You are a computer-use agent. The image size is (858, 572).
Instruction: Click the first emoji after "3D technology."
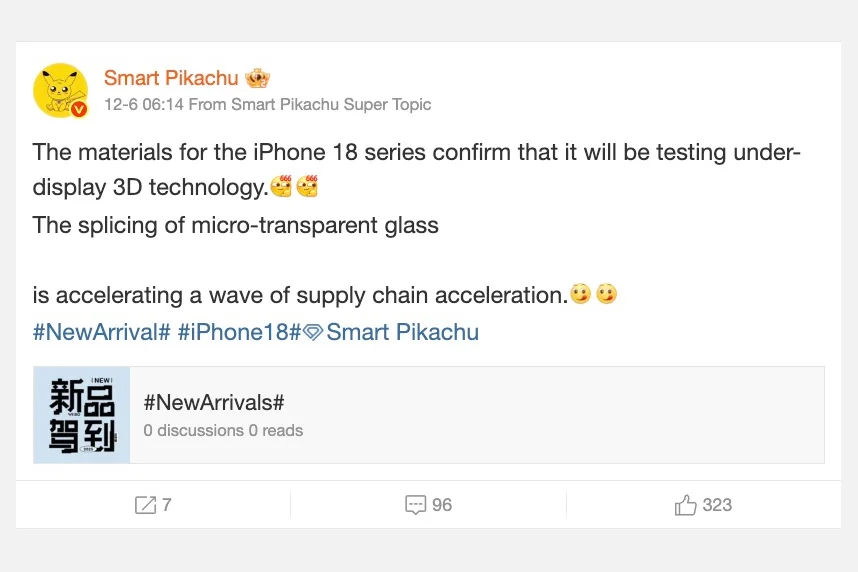(x=281, y=187)
